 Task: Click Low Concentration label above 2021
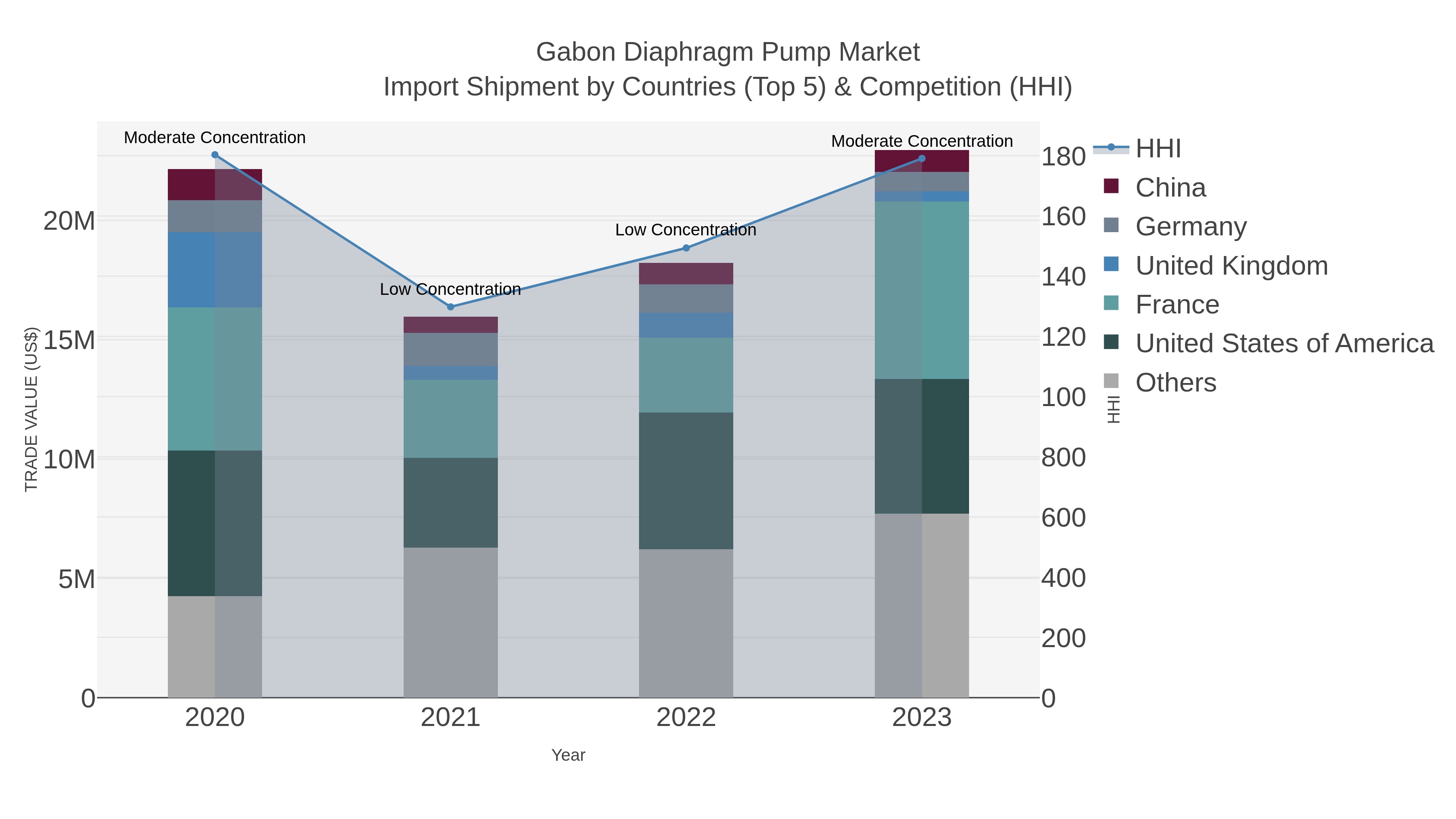[451, 290]
